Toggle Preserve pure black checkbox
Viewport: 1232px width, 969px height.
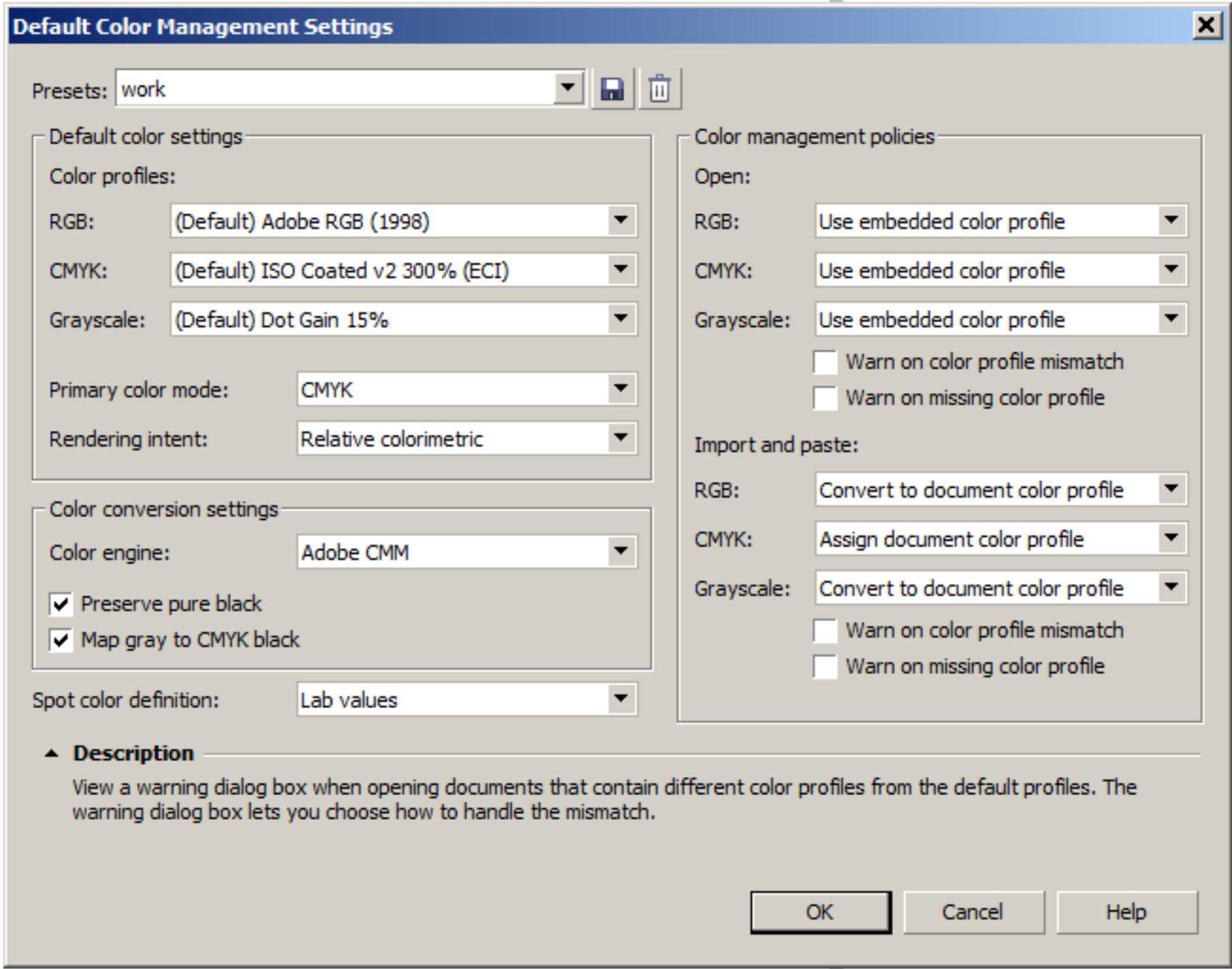point(61,604)
